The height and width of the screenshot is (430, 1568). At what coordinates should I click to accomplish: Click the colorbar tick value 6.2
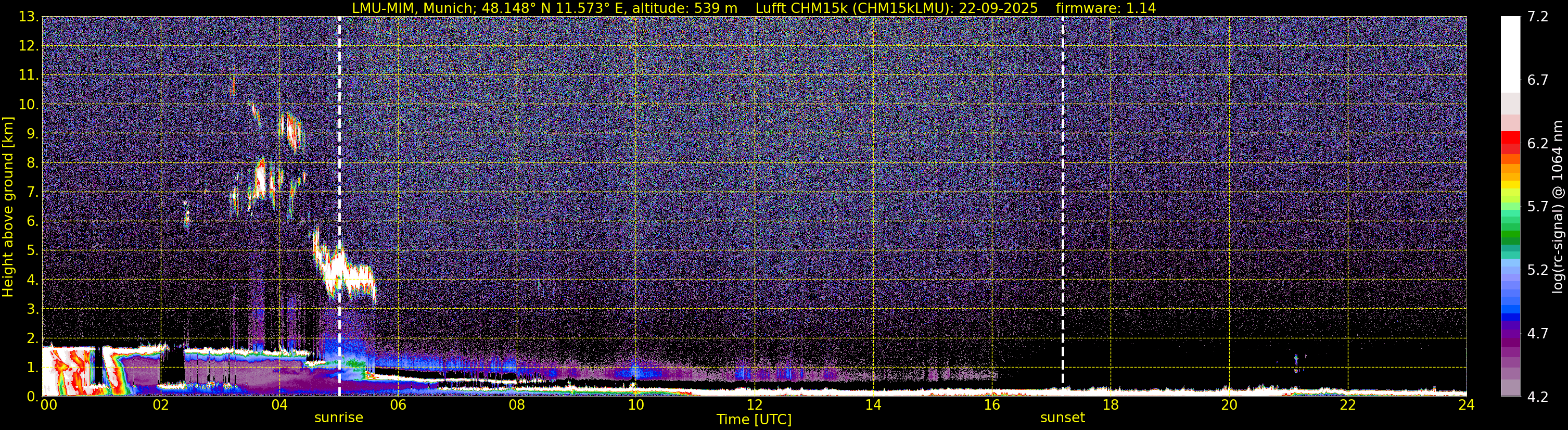click(x=1538, y=143)
